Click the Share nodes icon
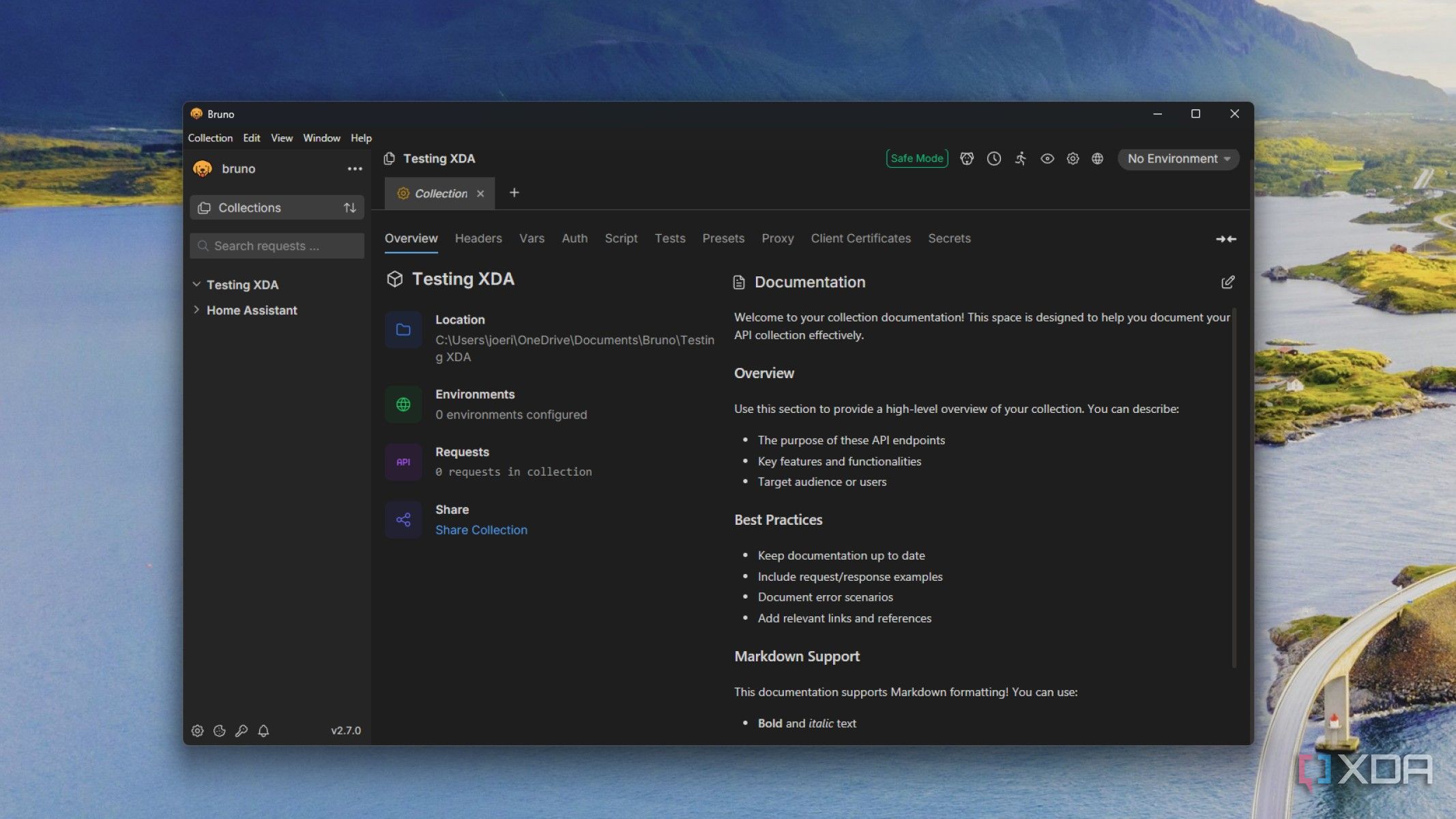The width and height of the screenshot is (1456, 819). (x=403, y=519)
